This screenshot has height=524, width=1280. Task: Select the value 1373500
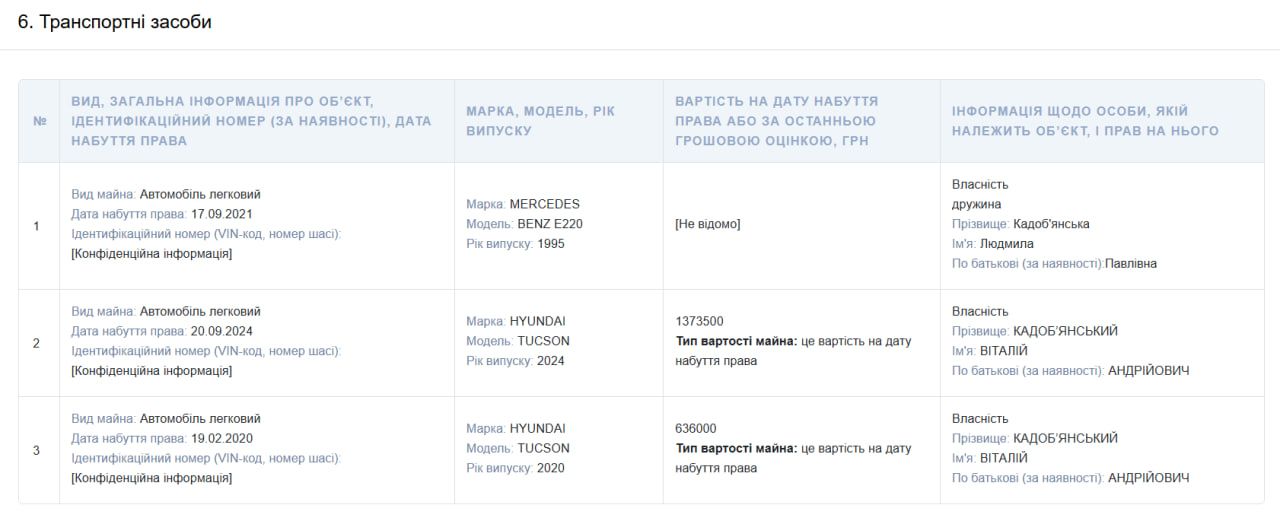click(700, 321)
